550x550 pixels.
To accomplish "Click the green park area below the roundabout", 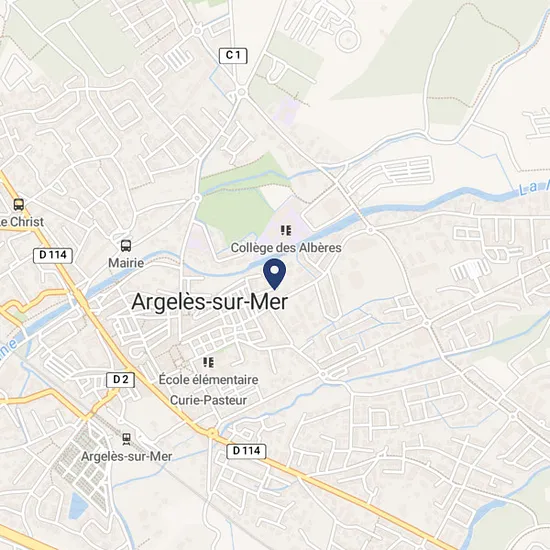I will click(x=234, y=214).
